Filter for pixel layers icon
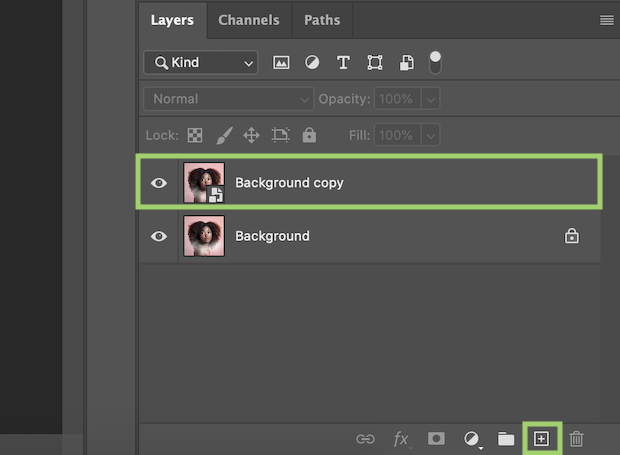Viewport: 620px width, 455px height. click(x=281, y=62)
